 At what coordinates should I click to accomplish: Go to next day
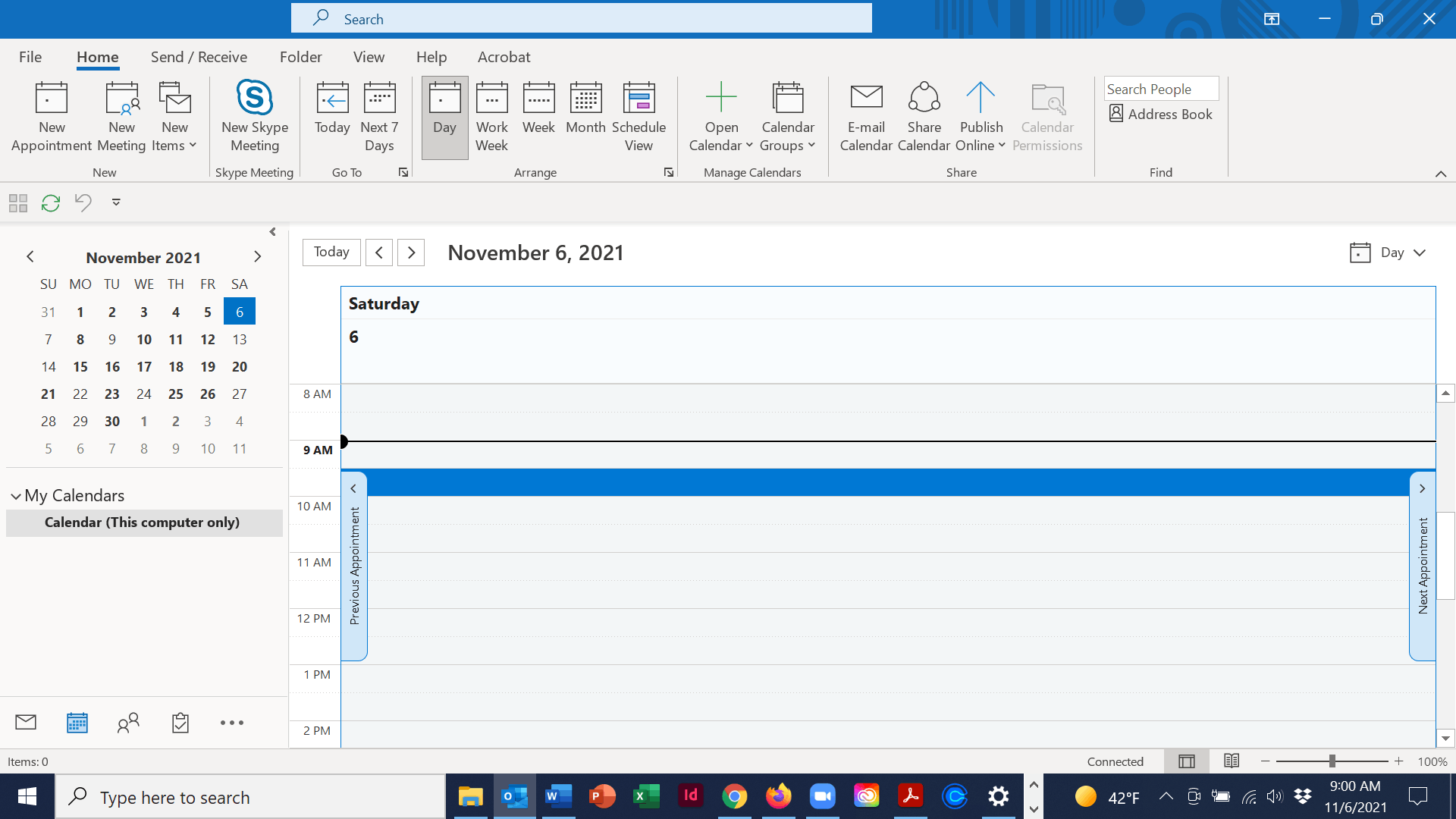click(411, 252)
